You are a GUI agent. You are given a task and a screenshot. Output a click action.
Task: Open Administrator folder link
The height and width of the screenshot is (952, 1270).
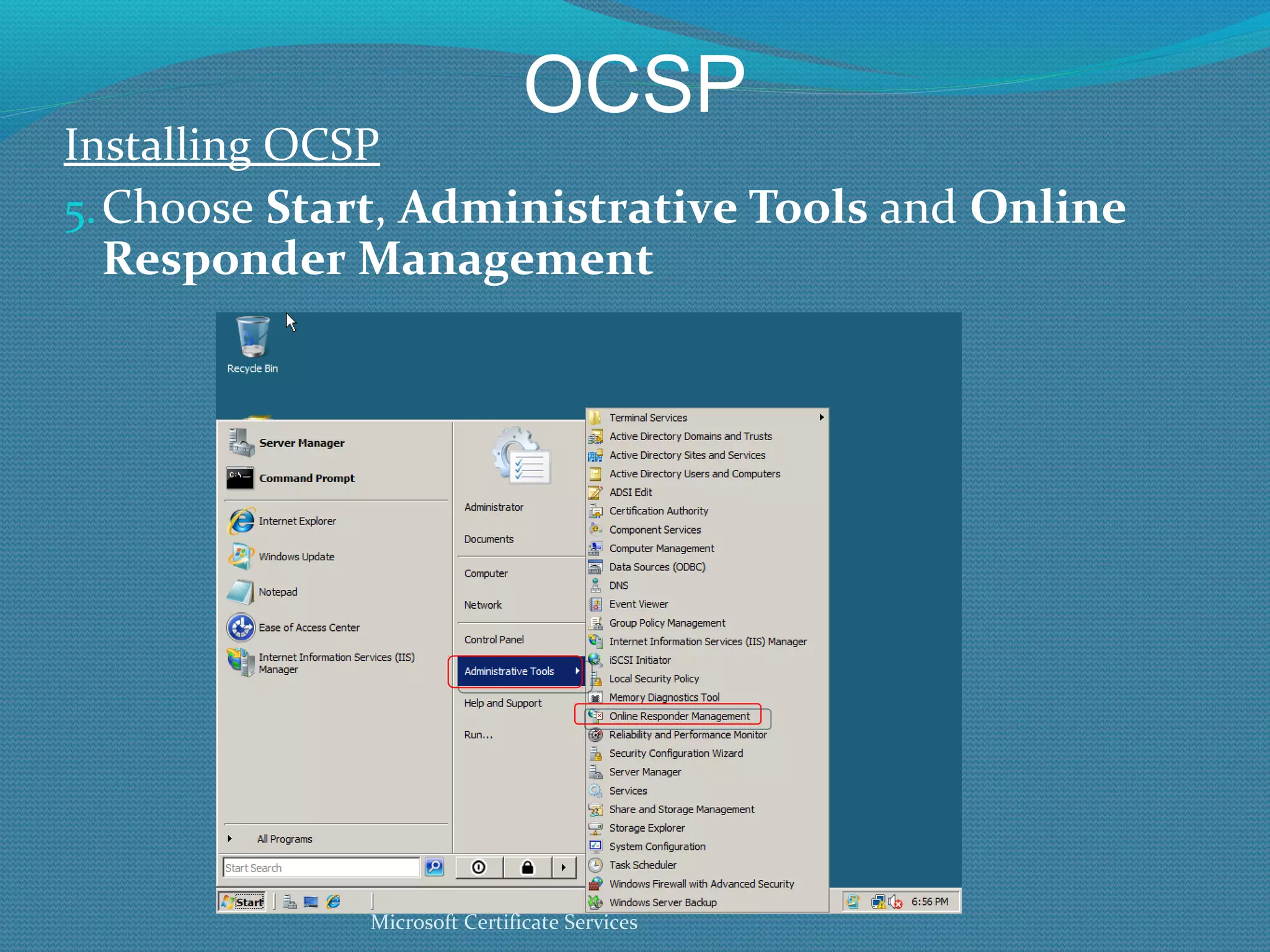(x=494, y=507)
